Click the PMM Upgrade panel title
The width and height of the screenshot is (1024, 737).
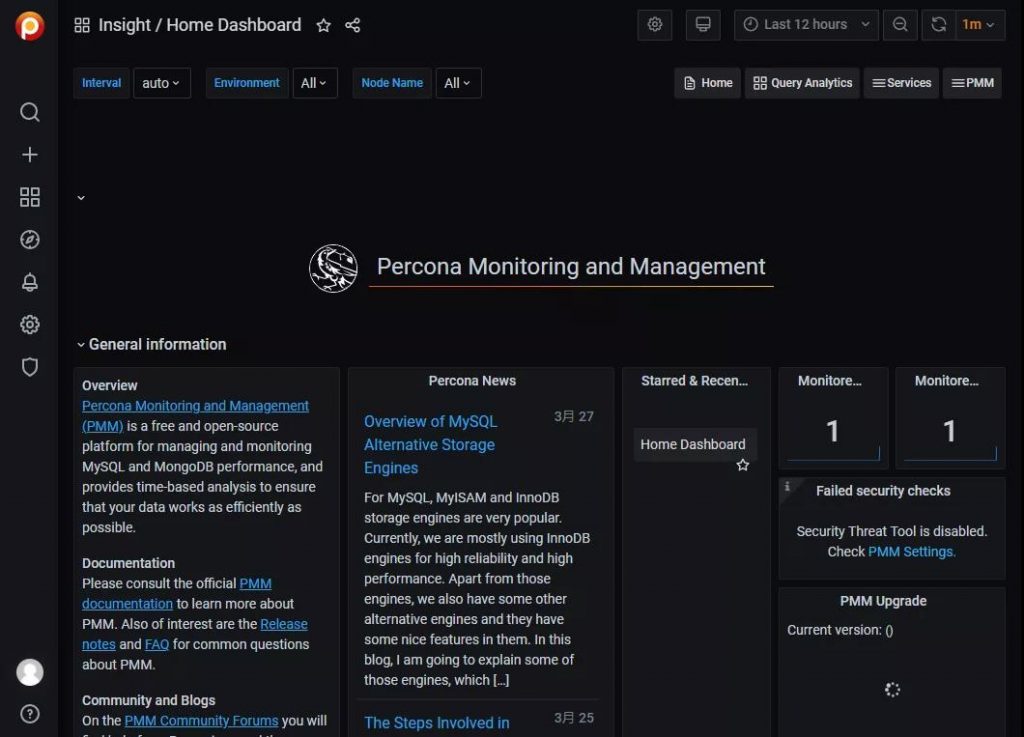pyautogui.click(x=883, y=601)
